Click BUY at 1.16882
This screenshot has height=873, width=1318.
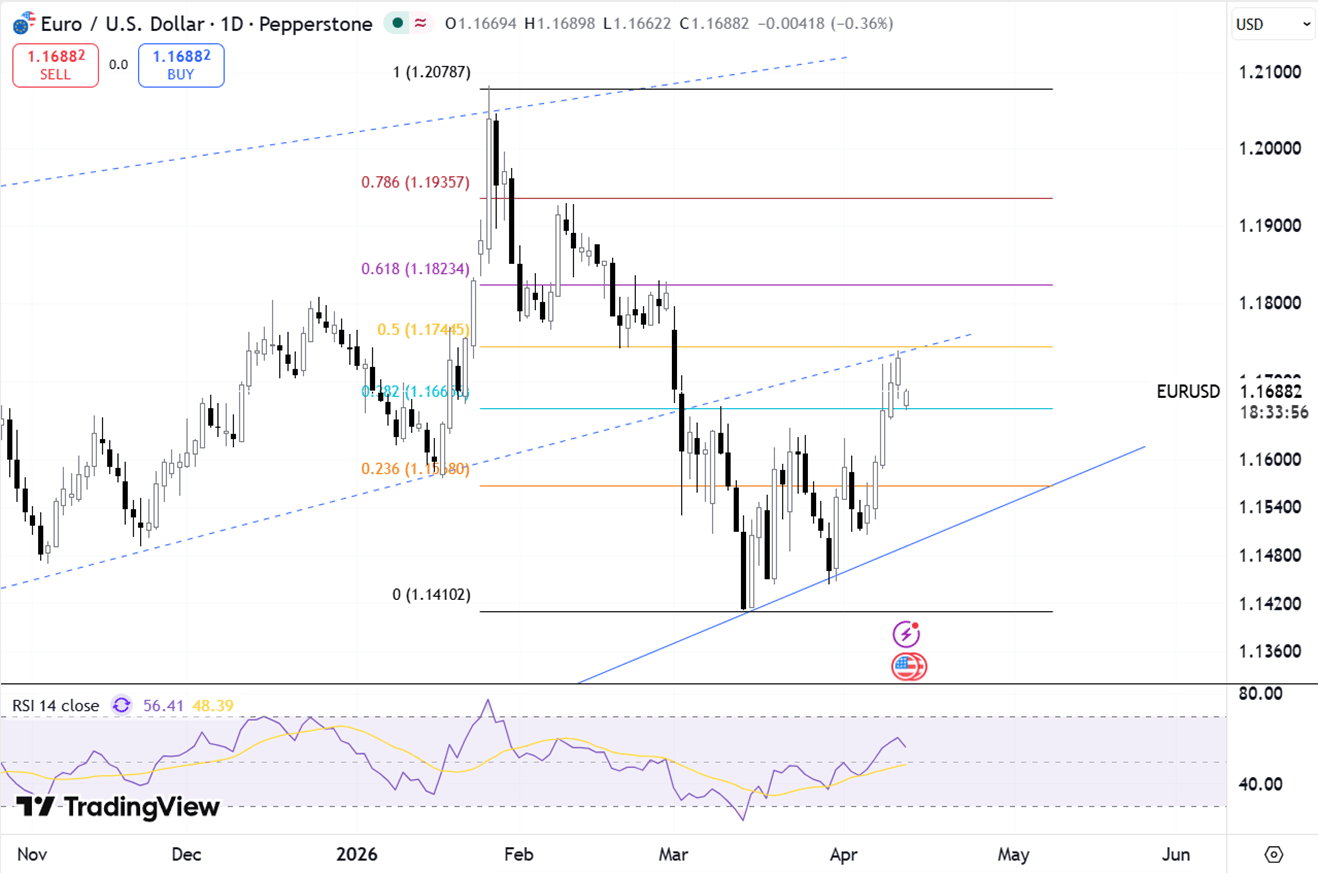coord(181,66)
